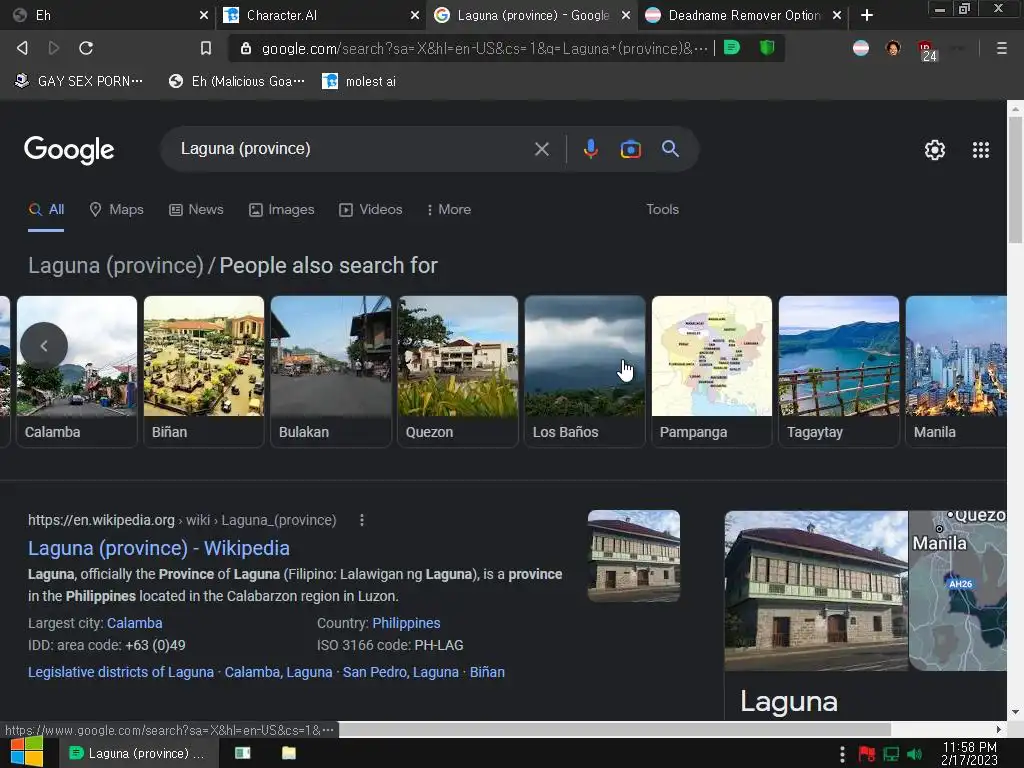Open the Quezon carousel card
The height and width of the screenshot is (768, 1024).
pos(458,371)
